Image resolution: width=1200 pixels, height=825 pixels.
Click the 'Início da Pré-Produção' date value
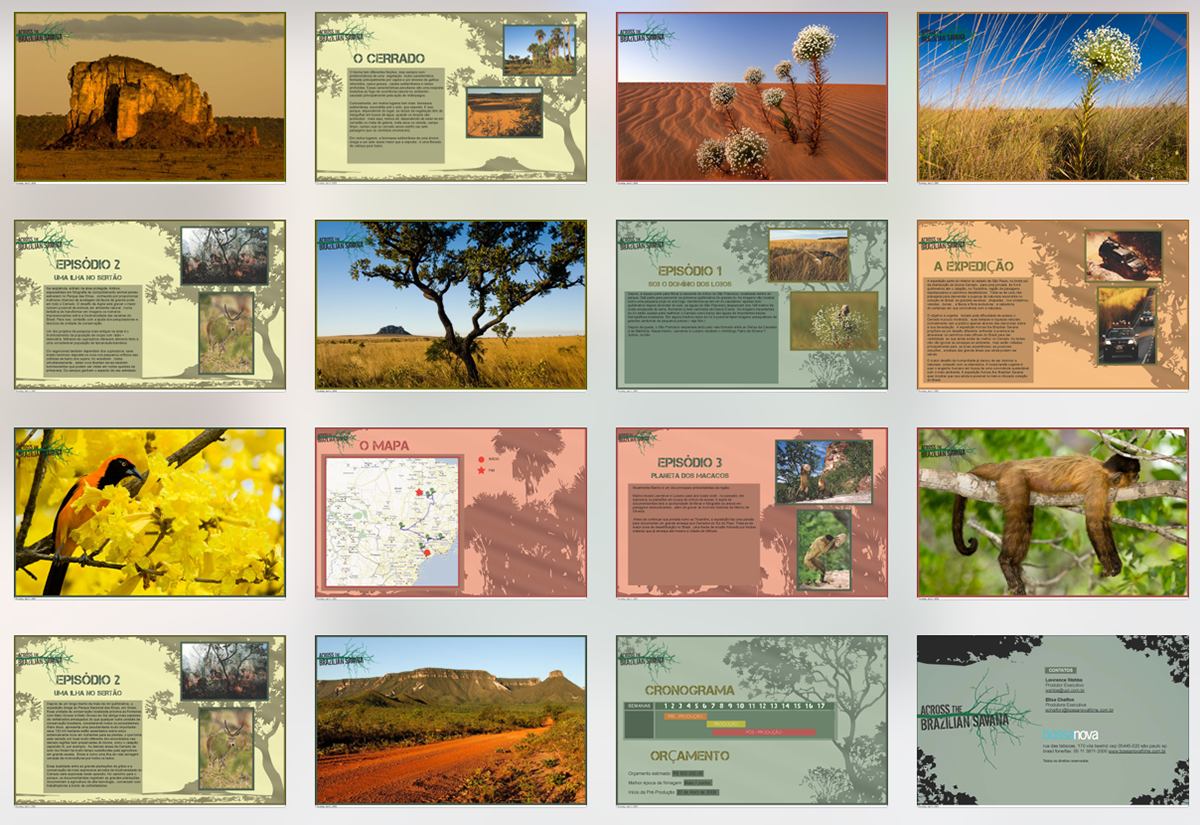click(x=697, y=792)
